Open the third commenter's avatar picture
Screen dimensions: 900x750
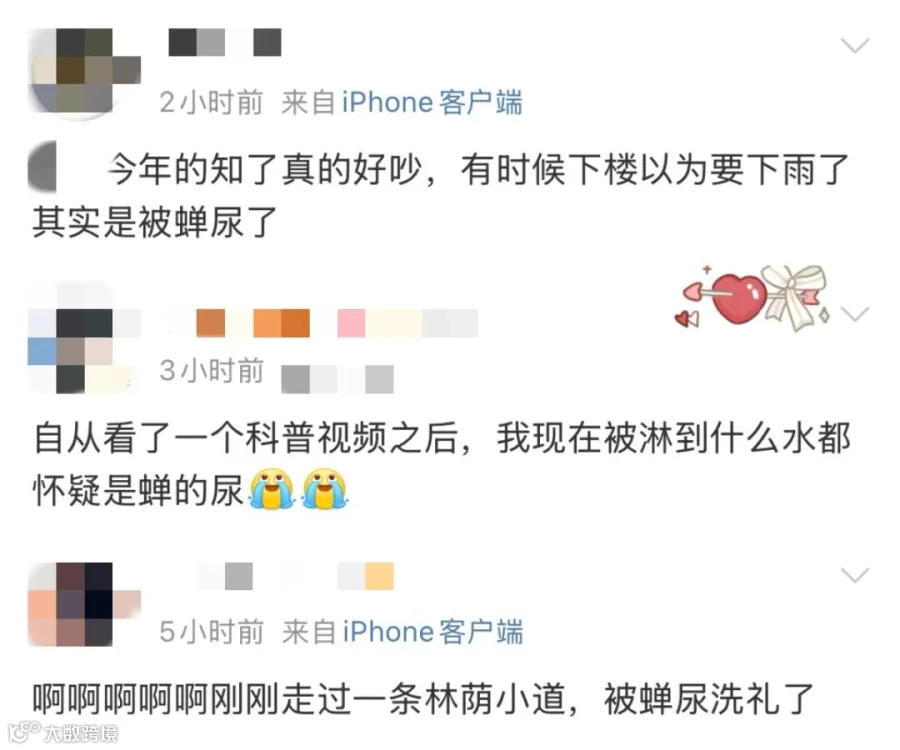(x=84, y=604)
